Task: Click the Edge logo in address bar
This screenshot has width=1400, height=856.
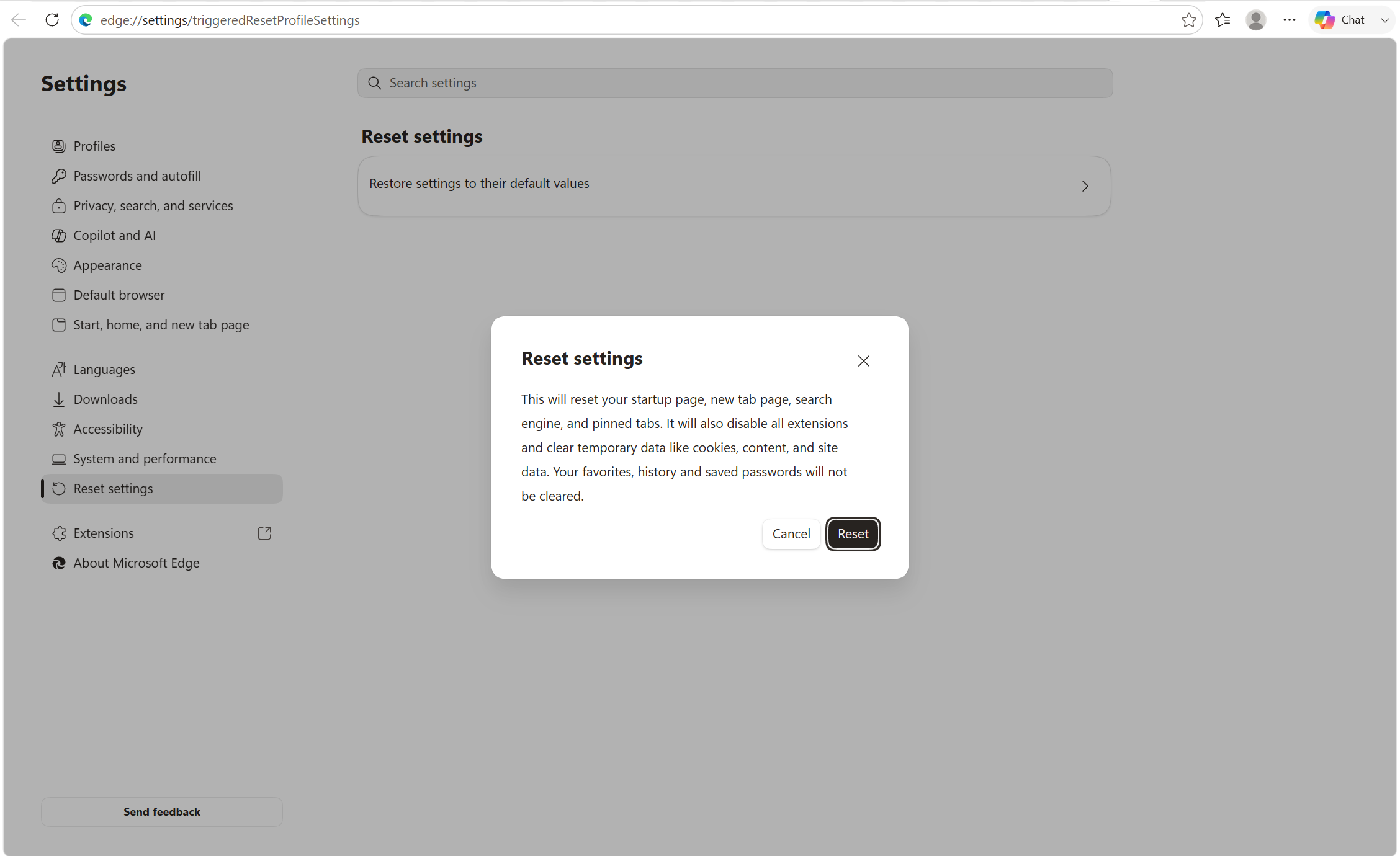Action: (x=86, y=20)
